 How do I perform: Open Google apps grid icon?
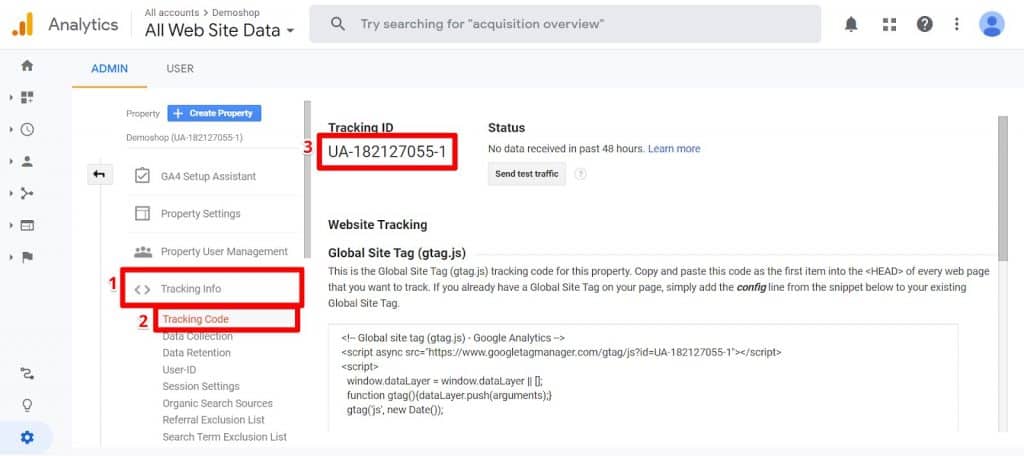coord(889,25)
